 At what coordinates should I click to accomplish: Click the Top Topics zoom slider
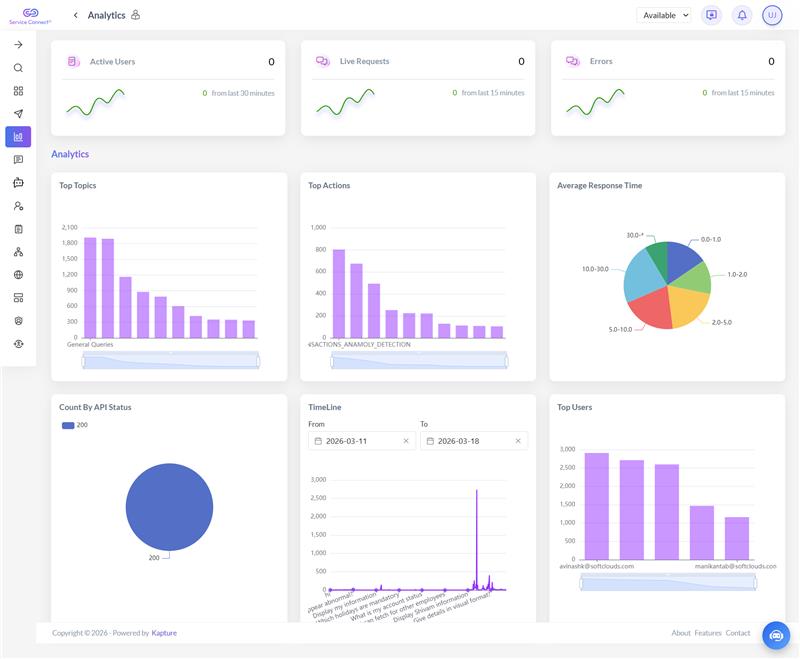170,361
